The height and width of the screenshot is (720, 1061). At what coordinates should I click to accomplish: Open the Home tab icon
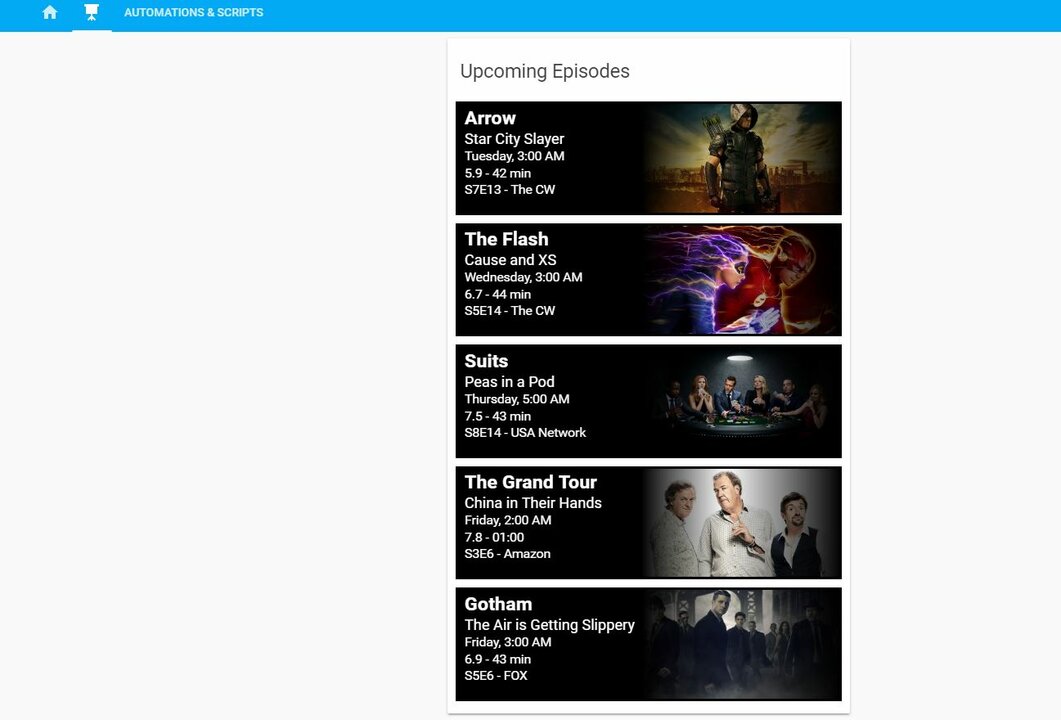(x=49, y=12)
